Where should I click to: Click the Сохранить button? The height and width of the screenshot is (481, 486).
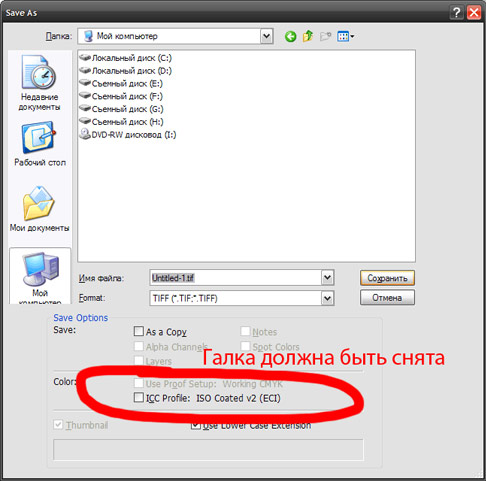click(387, 278)
